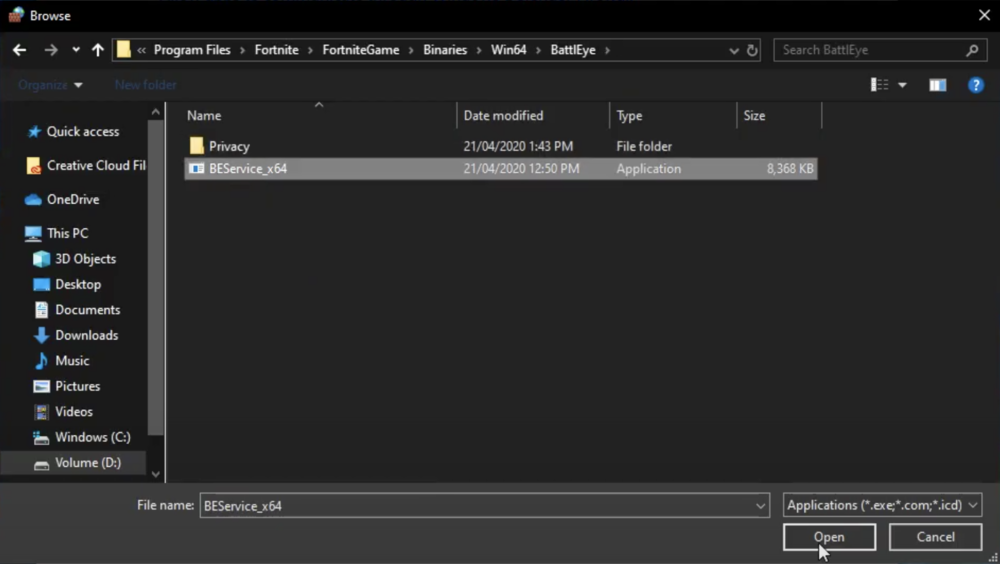Click the Back navigation arrow
This screenshot has height=564, width=1000.
pos(19,50)
